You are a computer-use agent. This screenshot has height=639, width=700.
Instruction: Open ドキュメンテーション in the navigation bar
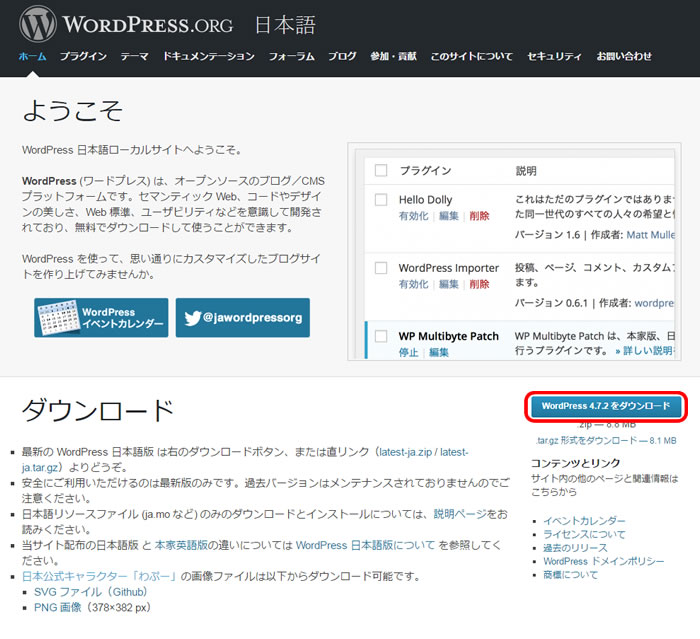point(208,56)
